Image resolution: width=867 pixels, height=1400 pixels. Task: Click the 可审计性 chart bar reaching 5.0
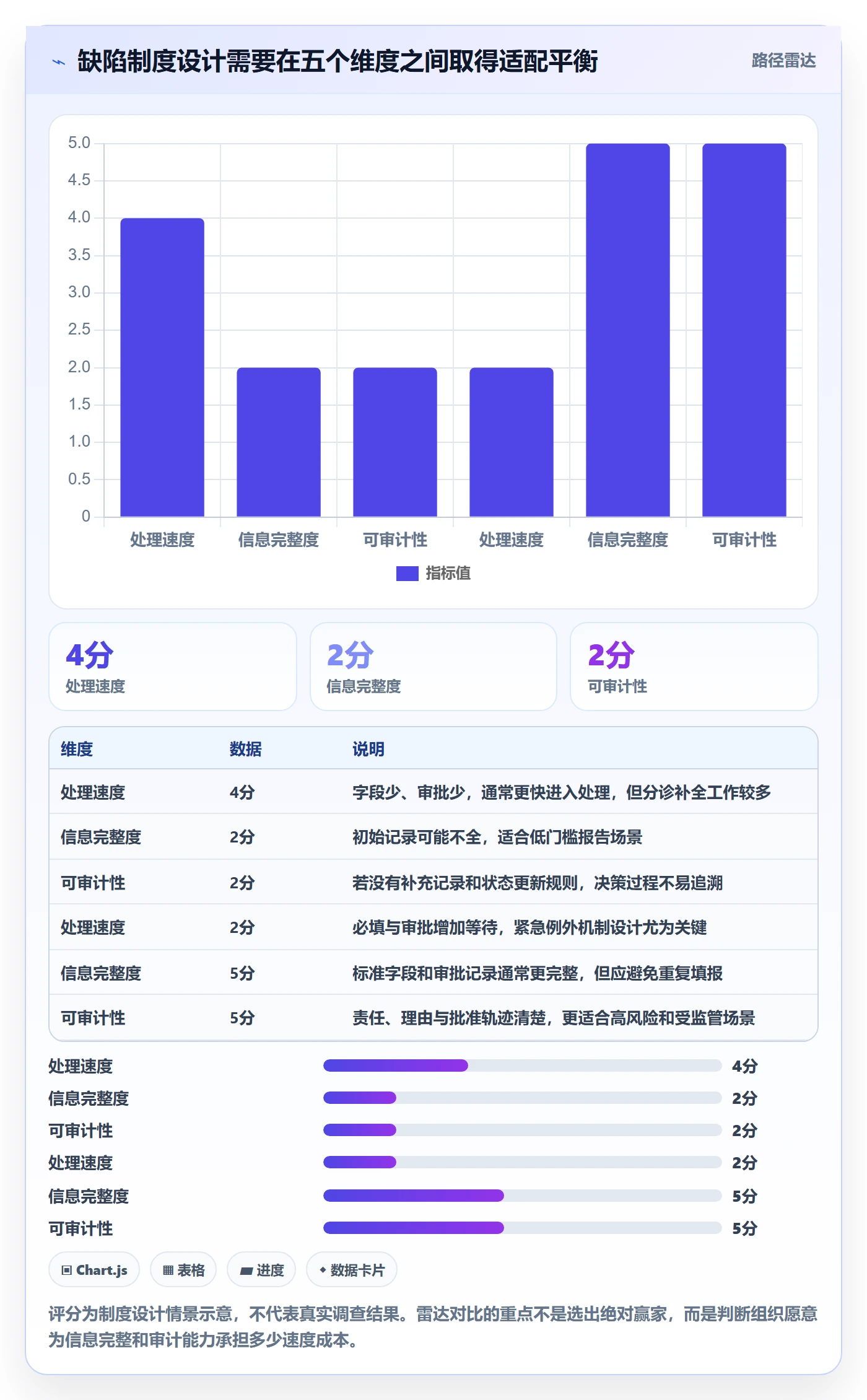point(744,330)
